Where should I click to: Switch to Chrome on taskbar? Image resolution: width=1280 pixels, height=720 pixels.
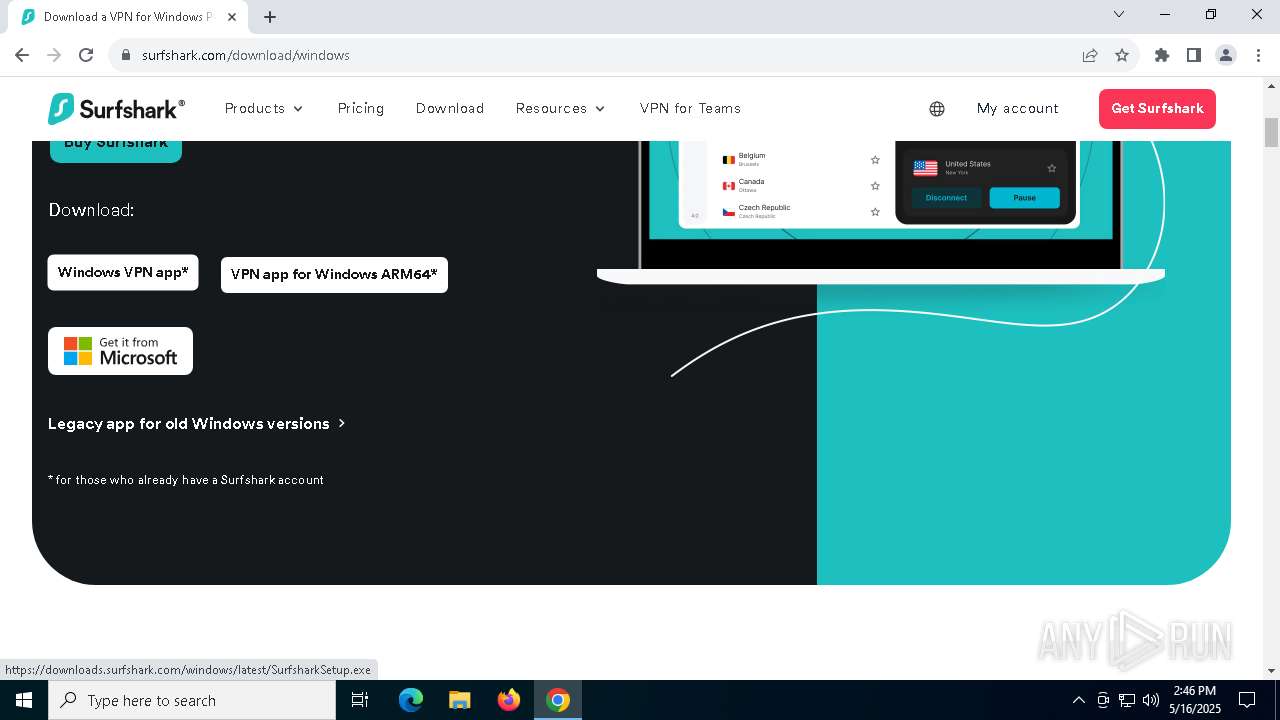(x=558, y=700)
